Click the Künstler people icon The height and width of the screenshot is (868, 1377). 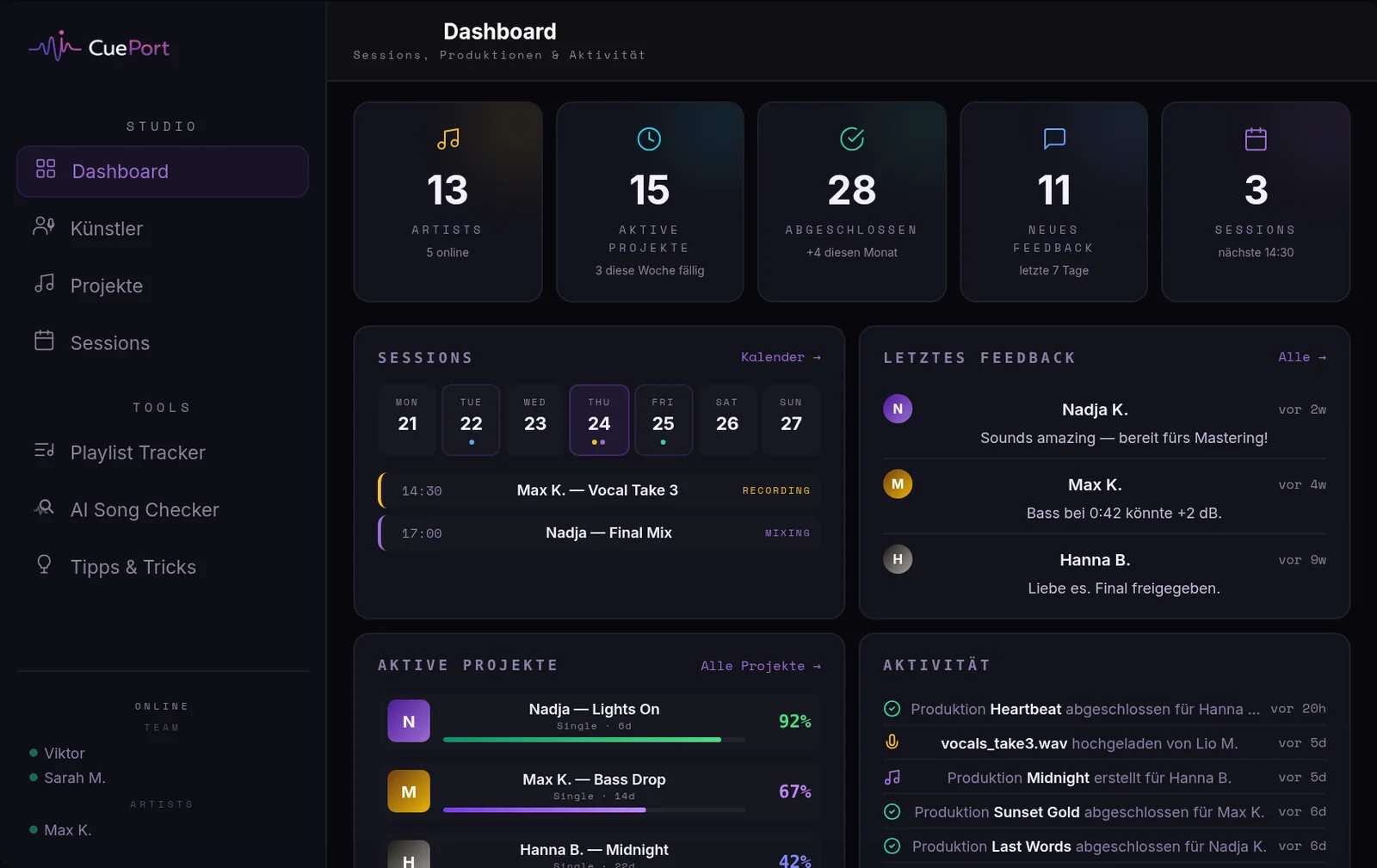coord(44,225)
